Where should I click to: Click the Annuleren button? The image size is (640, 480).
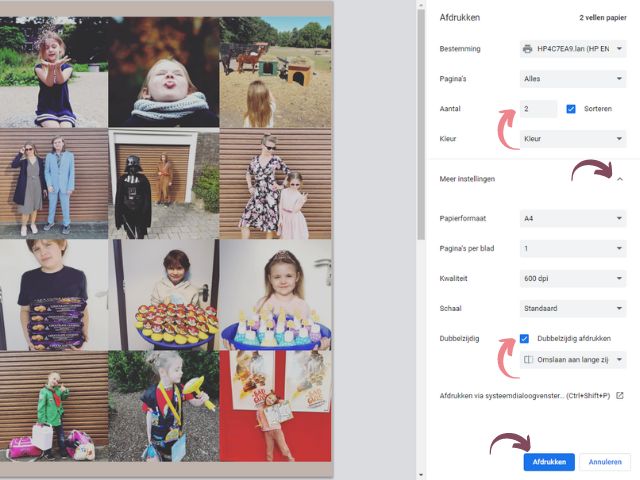coord(605,462)
